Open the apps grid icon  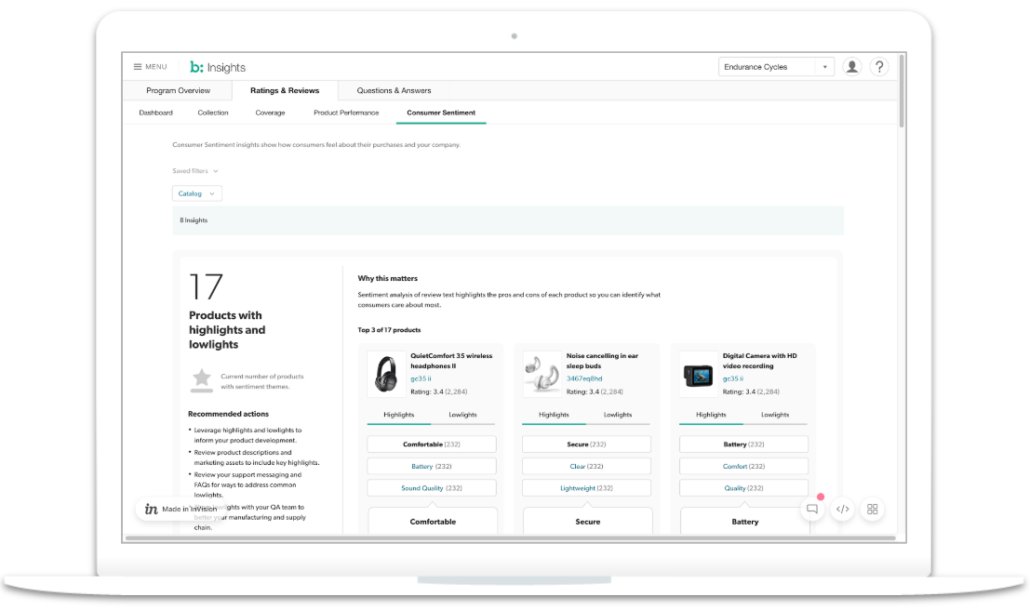coord(872,508)
